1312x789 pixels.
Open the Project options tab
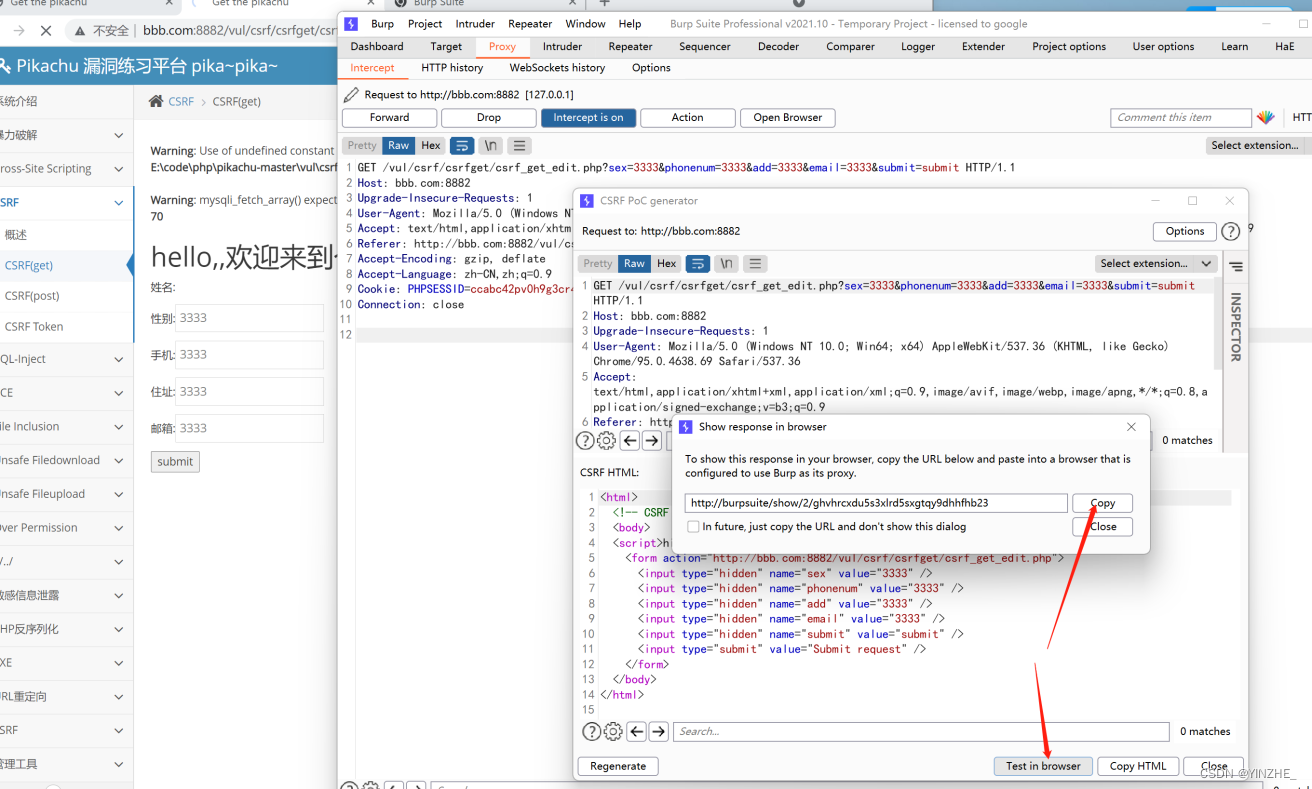coord(1069,47)
